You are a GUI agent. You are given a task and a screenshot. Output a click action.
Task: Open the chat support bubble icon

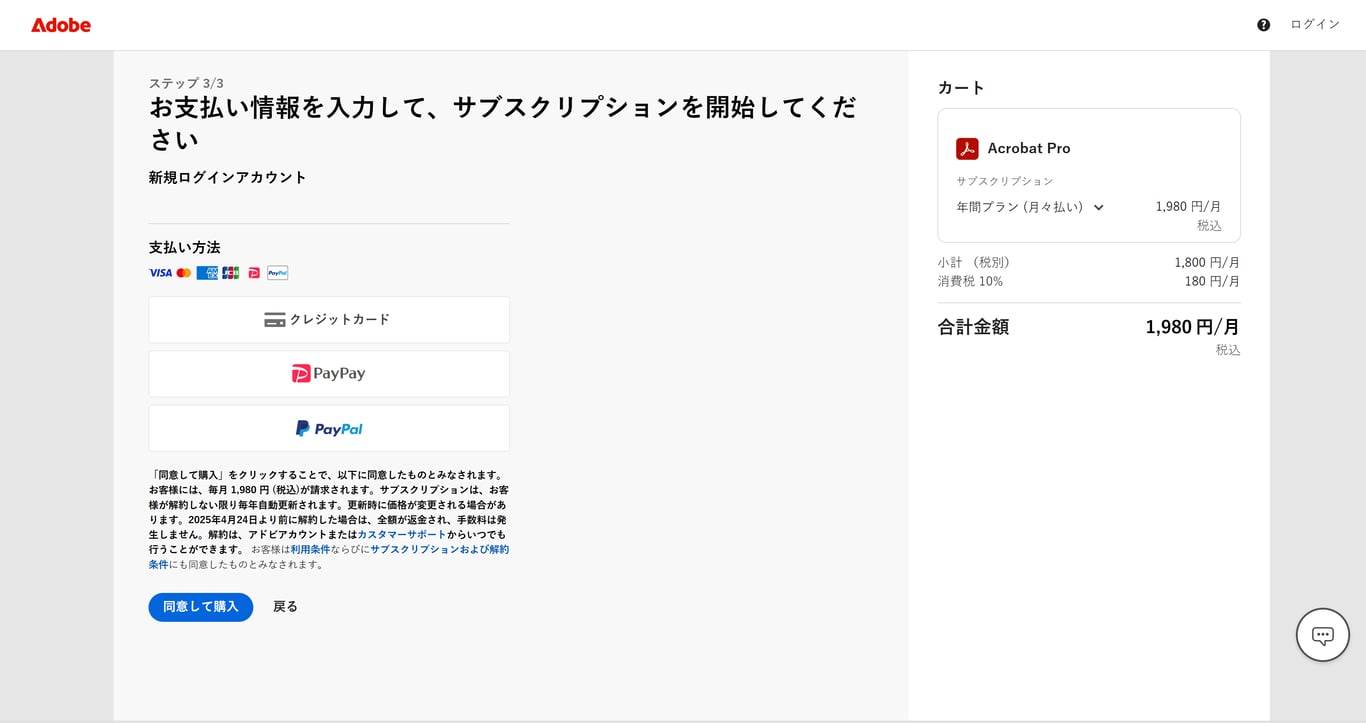[1322, 634]
